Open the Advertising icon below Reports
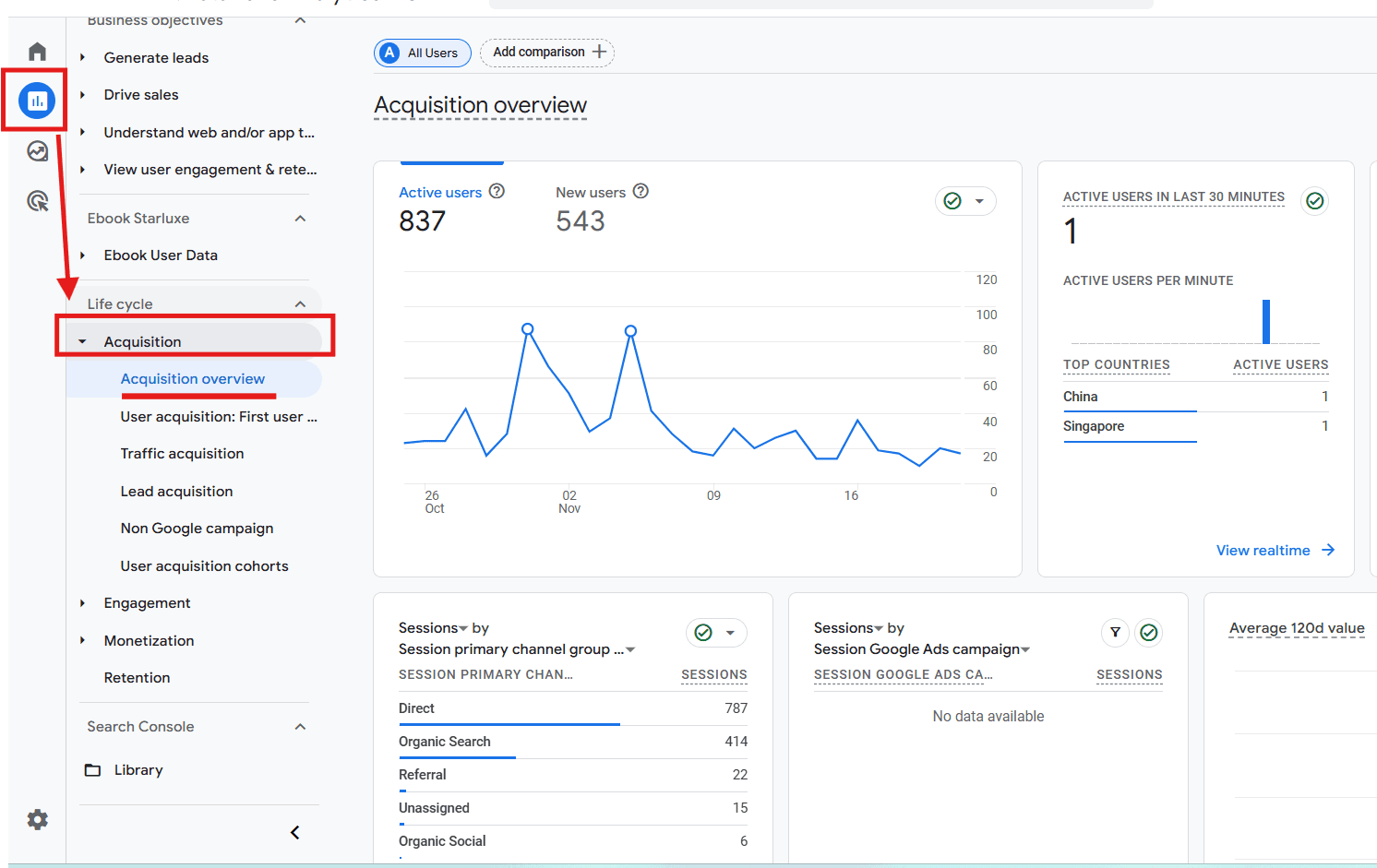Viewport: 1377px width, 868px height. (x=36, y=150)
